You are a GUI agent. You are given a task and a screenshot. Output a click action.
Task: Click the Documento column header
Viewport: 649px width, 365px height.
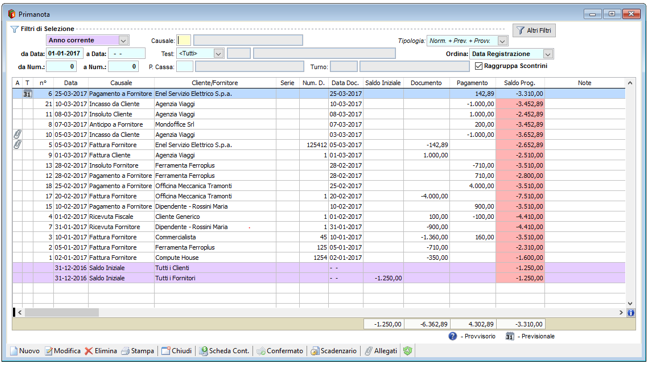click(426, 83)
